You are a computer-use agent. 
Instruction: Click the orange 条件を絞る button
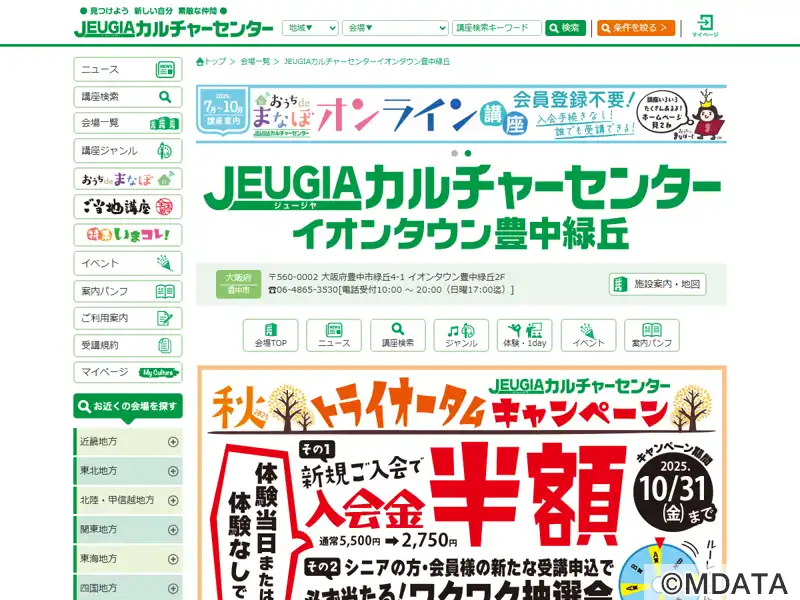pos(636,28)
